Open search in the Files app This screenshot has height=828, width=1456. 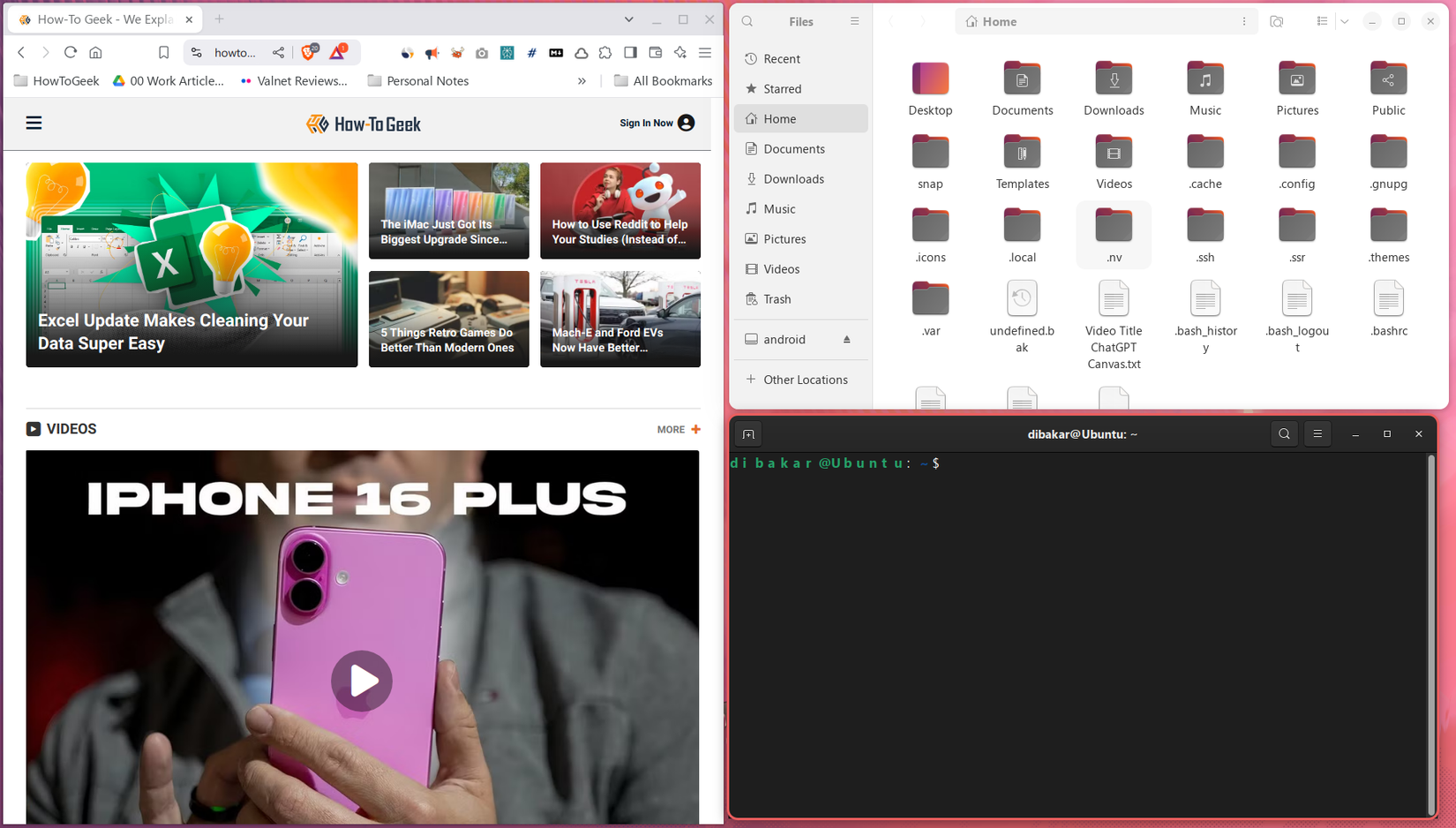click(747, 20)
